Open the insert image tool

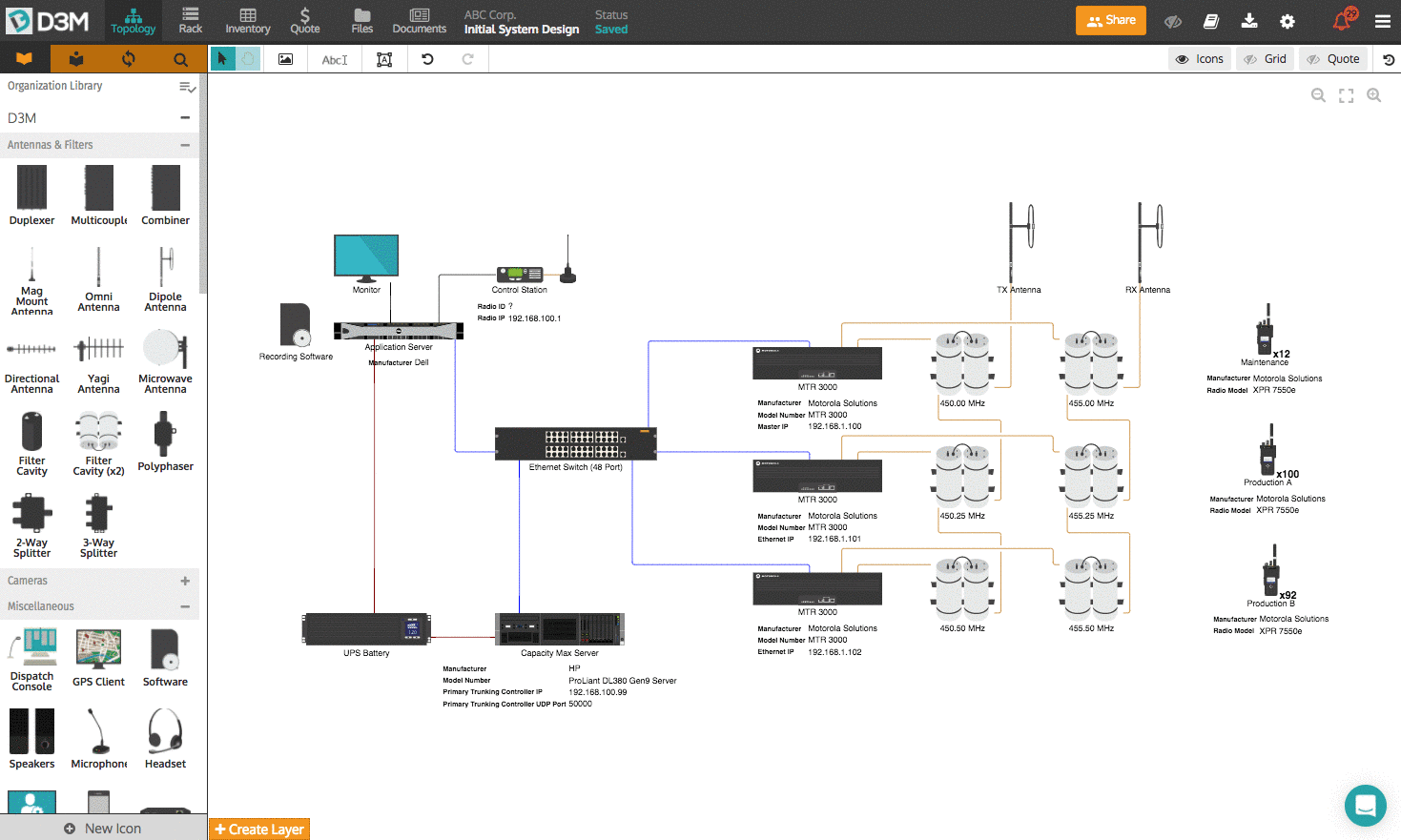click(x=283, y=59)
